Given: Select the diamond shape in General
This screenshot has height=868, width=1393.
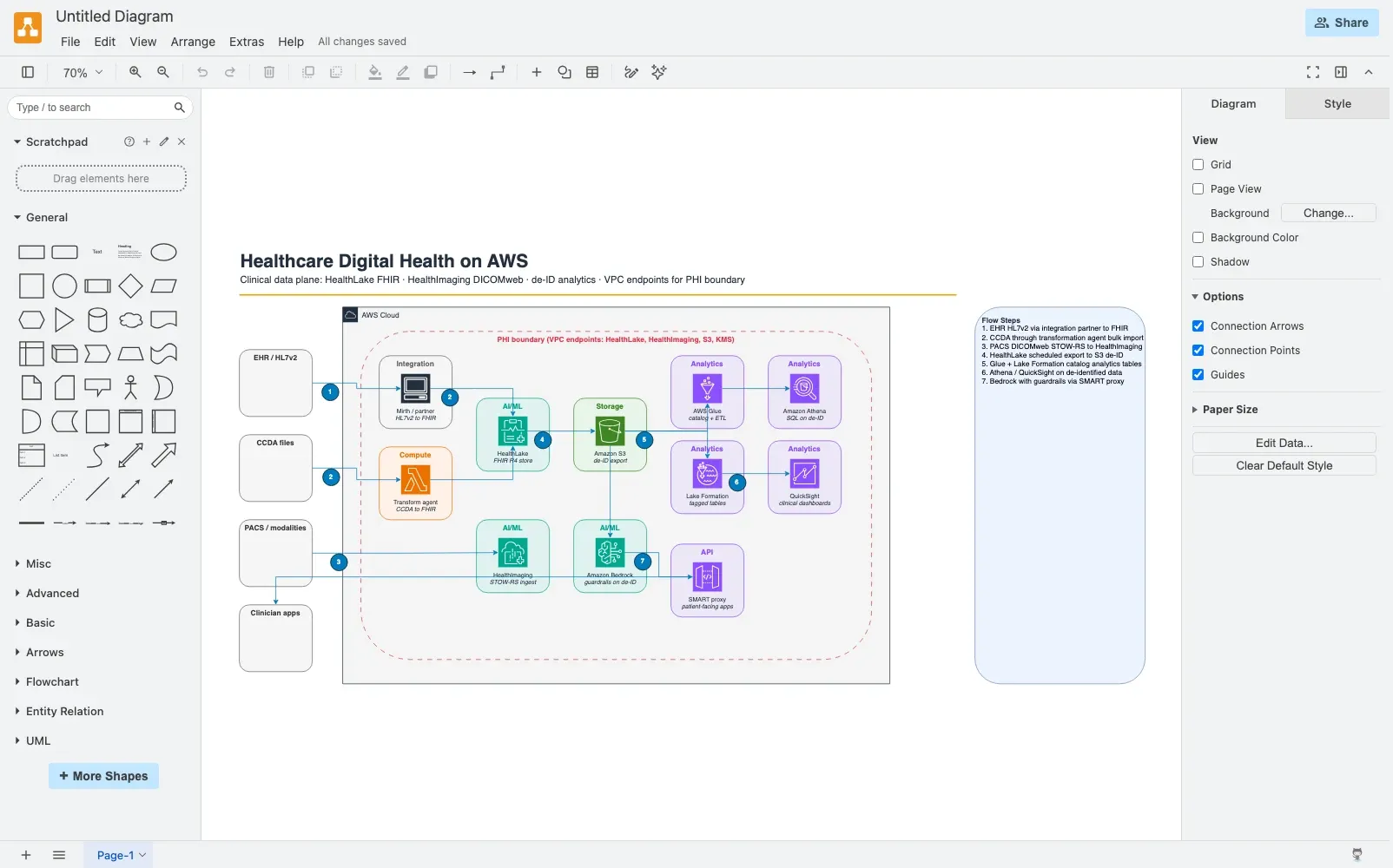Looking at the screenshot, I should click(x=130, y=286).
